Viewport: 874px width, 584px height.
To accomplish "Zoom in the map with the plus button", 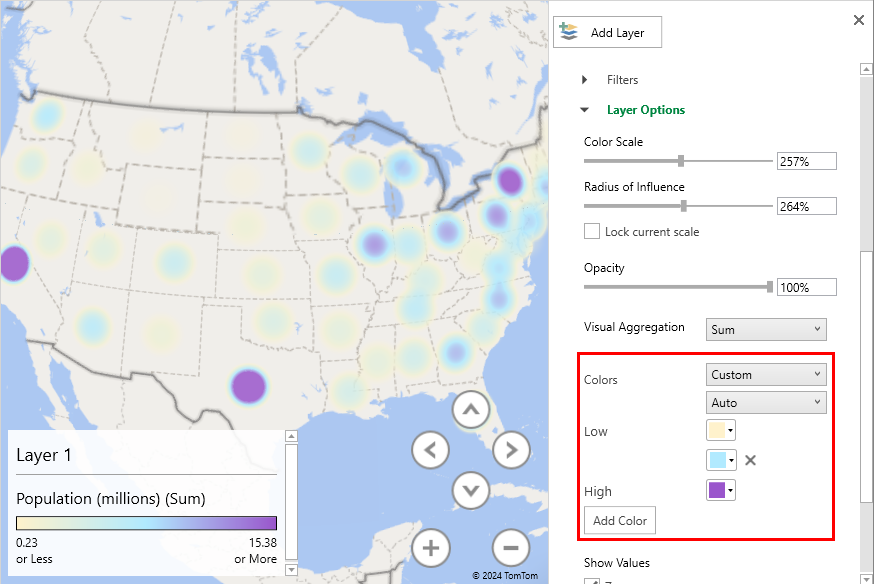I will (430, 548).
